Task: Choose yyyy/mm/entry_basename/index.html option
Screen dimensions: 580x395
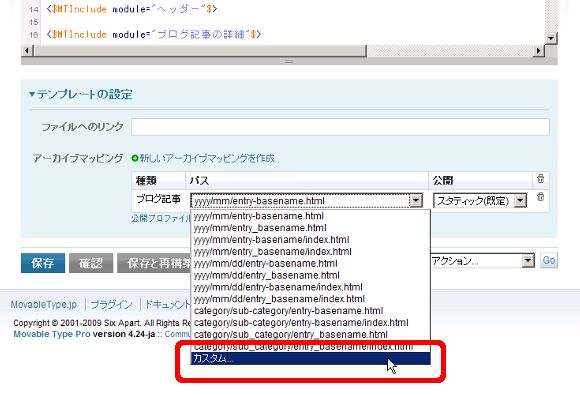Action: (310, 251)
